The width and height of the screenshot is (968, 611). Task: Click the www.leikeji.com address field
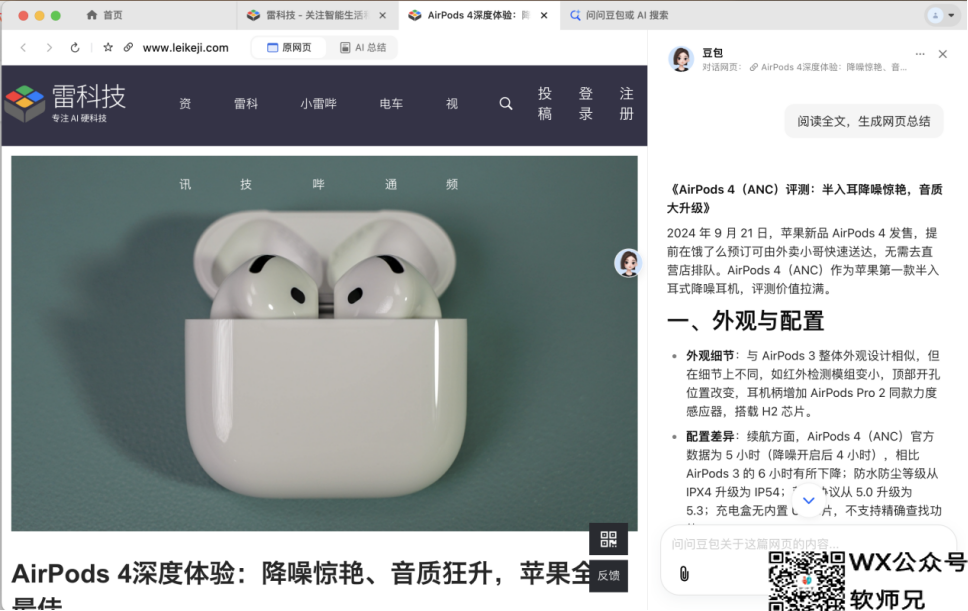tap(185, 48)
